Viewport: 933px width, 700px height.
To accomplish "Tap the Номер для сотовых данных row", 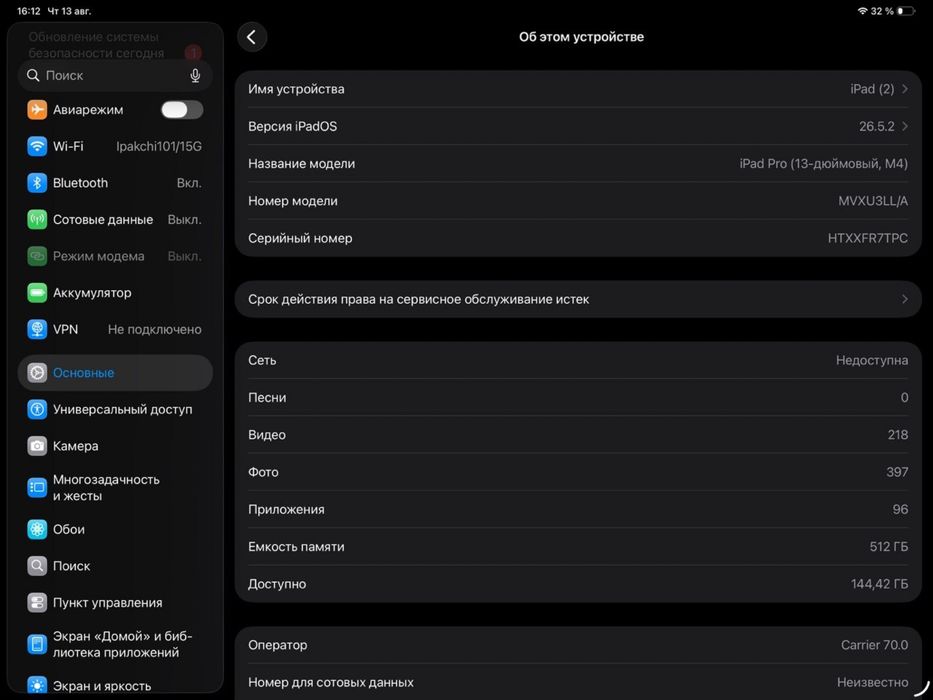I will pyautogui.click(x=578, y=682).
